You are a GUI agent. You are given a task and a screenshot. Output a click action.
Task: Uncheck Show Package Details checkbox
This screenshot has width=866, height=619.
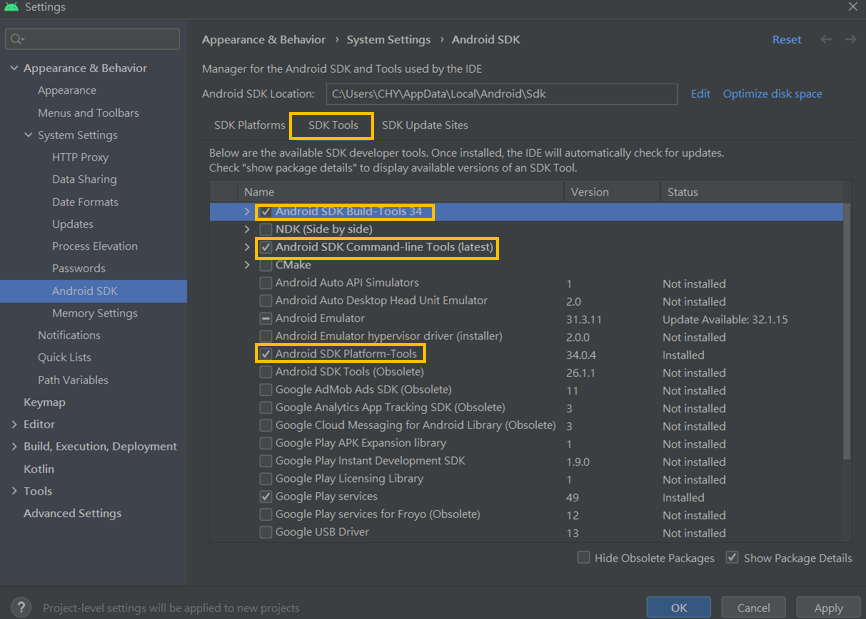click(x=732, y=558)
